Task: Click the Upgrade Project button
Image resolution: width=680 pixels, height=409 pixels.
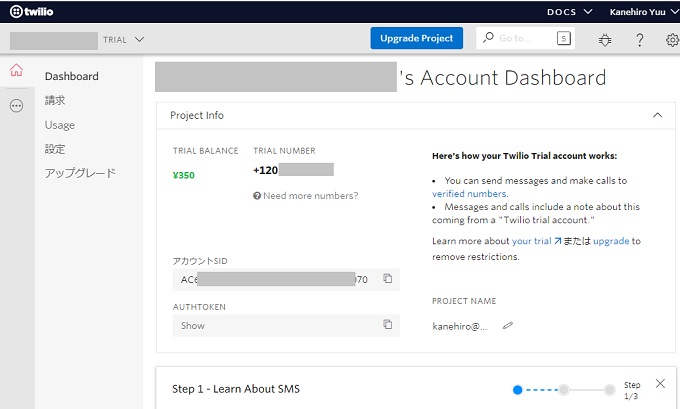Action: click(416, 38)
